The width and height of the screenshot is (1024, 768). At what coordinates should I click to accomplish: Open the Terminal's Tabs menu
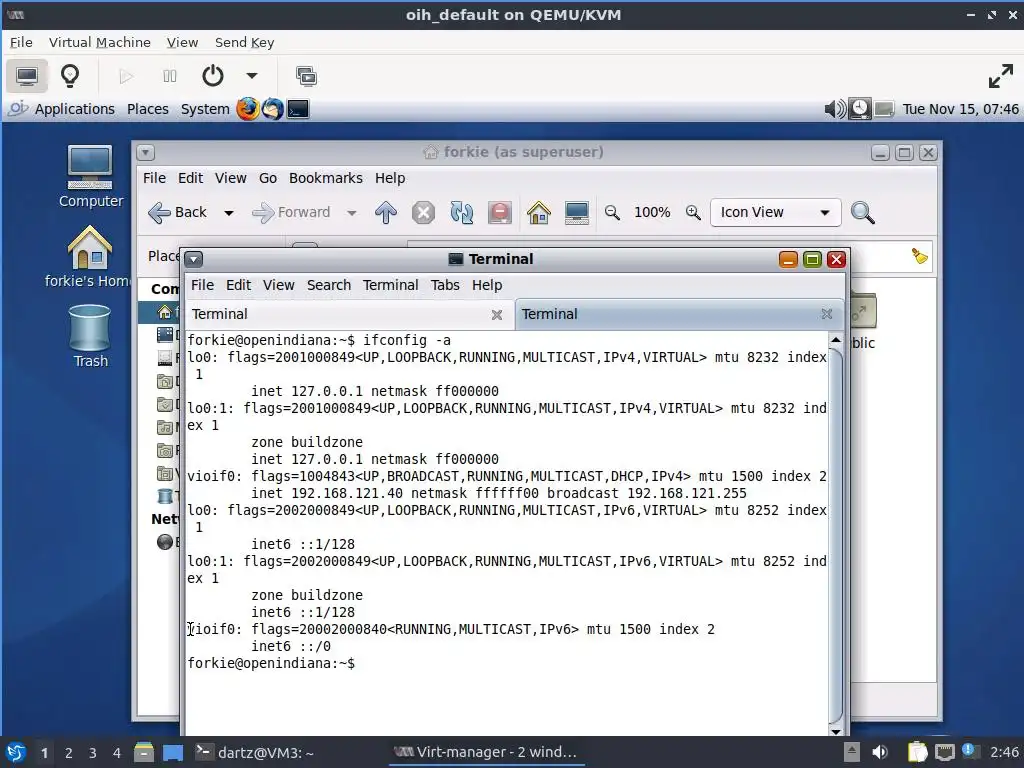pos(445,285)
